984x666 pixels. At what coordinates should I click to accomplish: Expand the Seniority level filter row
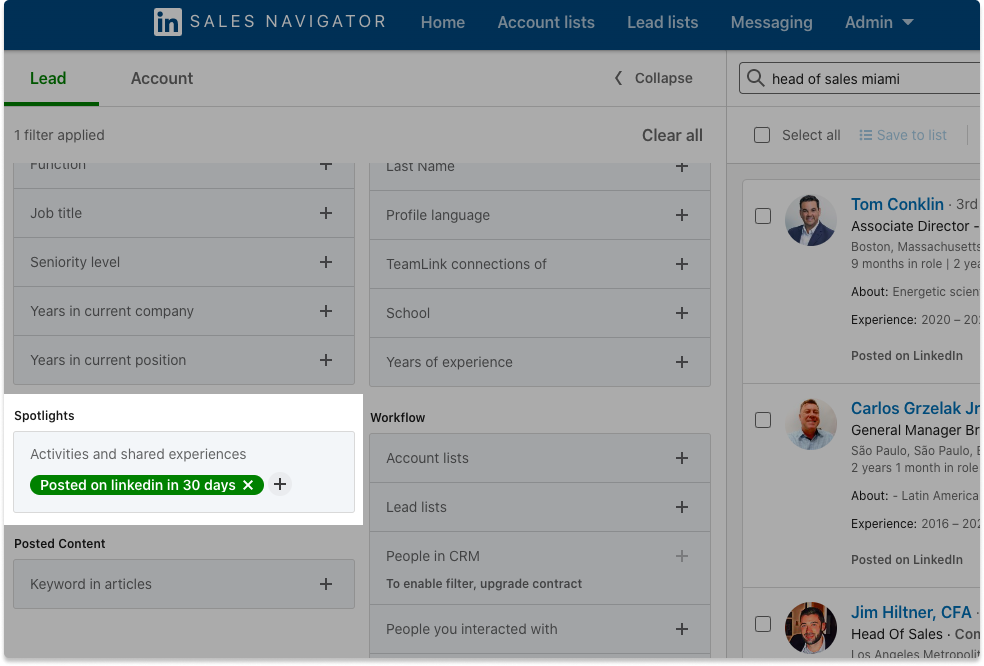pos(184,262)
